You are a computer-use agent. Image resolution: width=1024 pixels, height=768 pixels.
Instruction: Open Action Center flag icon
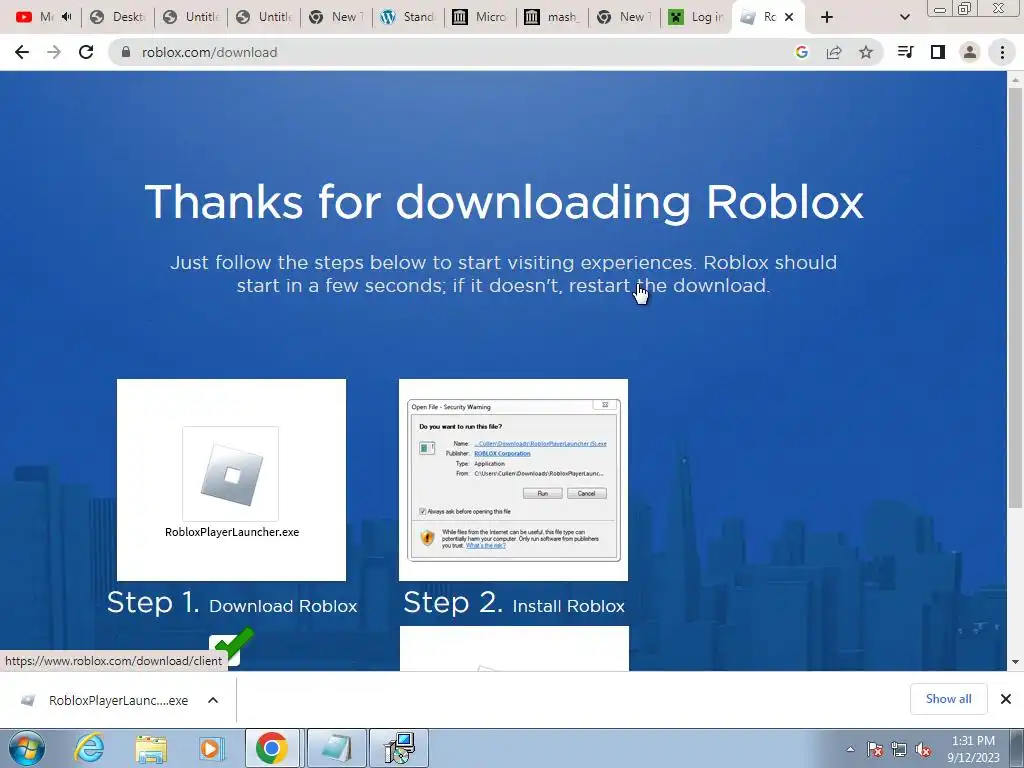875,749
